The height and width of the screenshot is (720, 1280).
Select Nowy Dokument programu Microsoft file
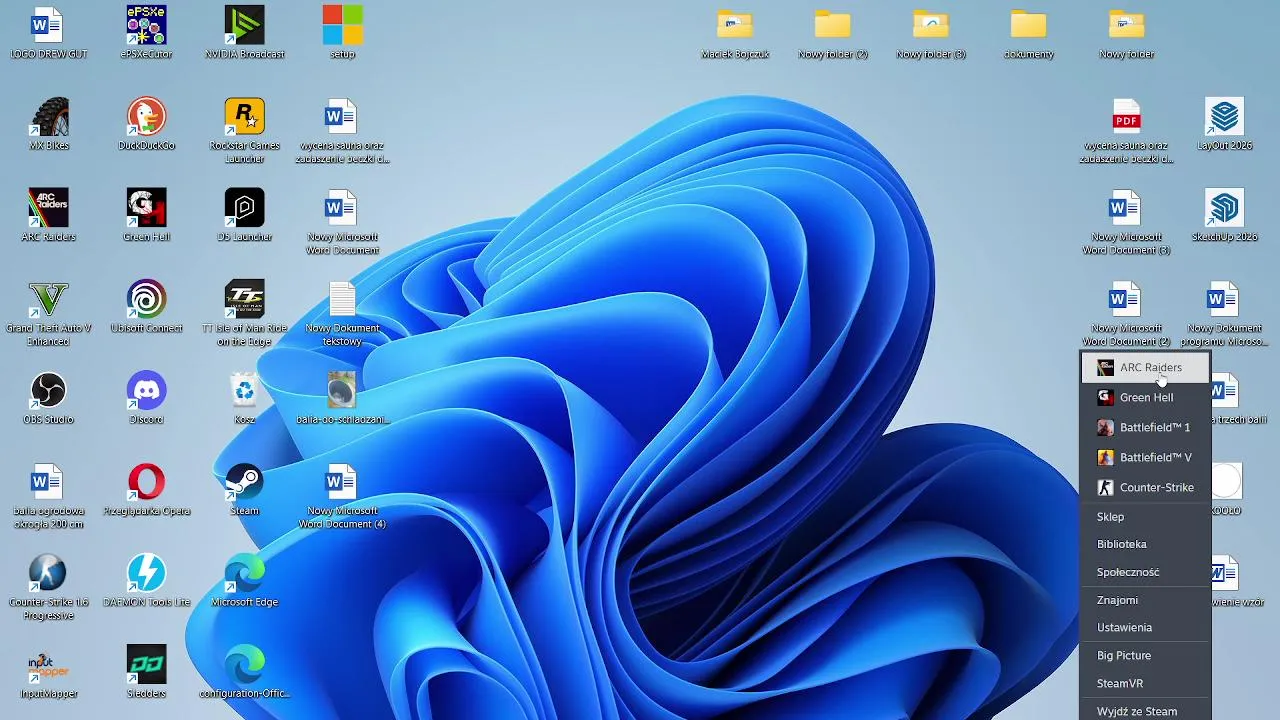coord(1224,314)
